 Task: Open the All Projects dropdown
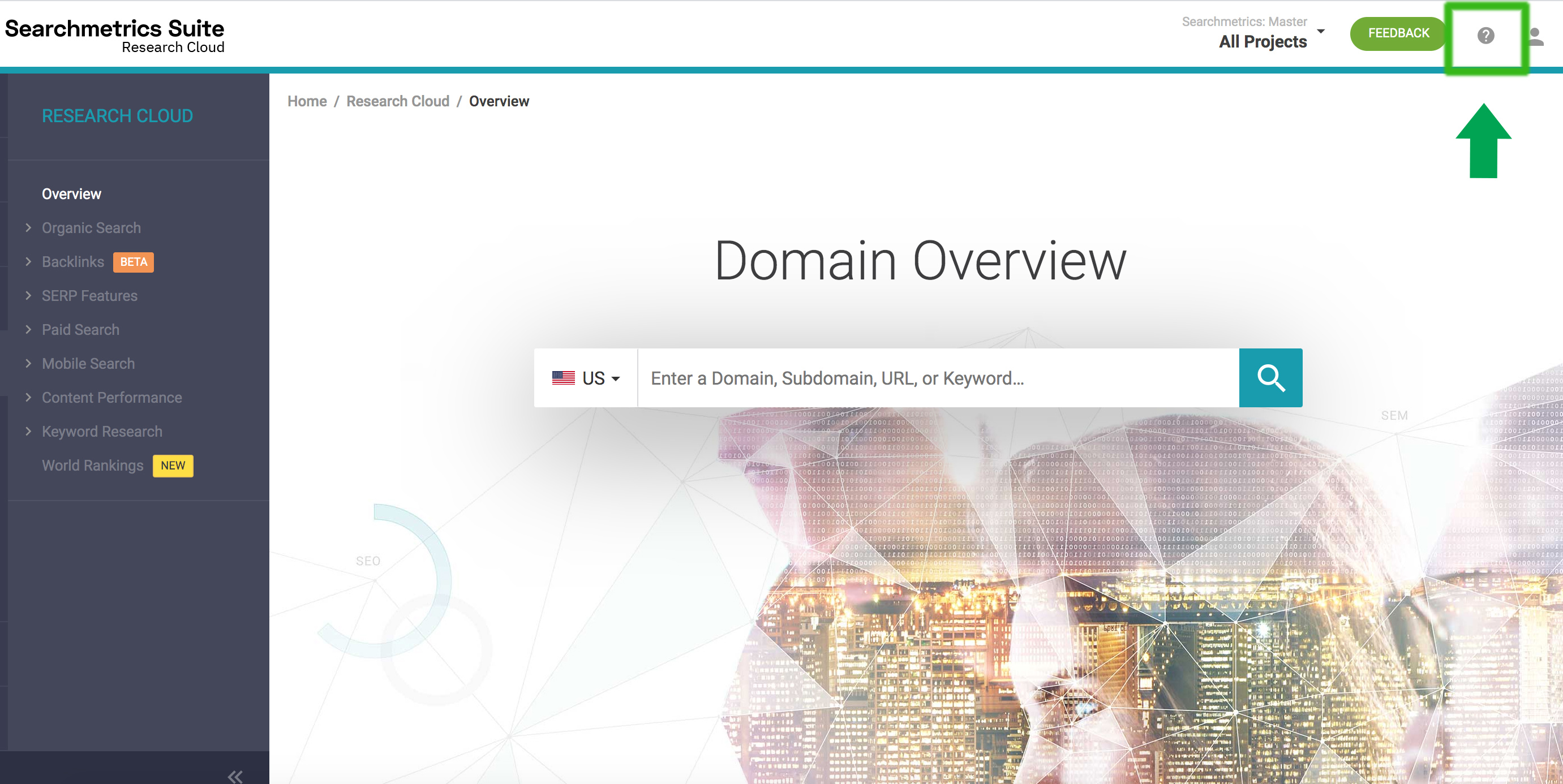[x=1253, y=32]
